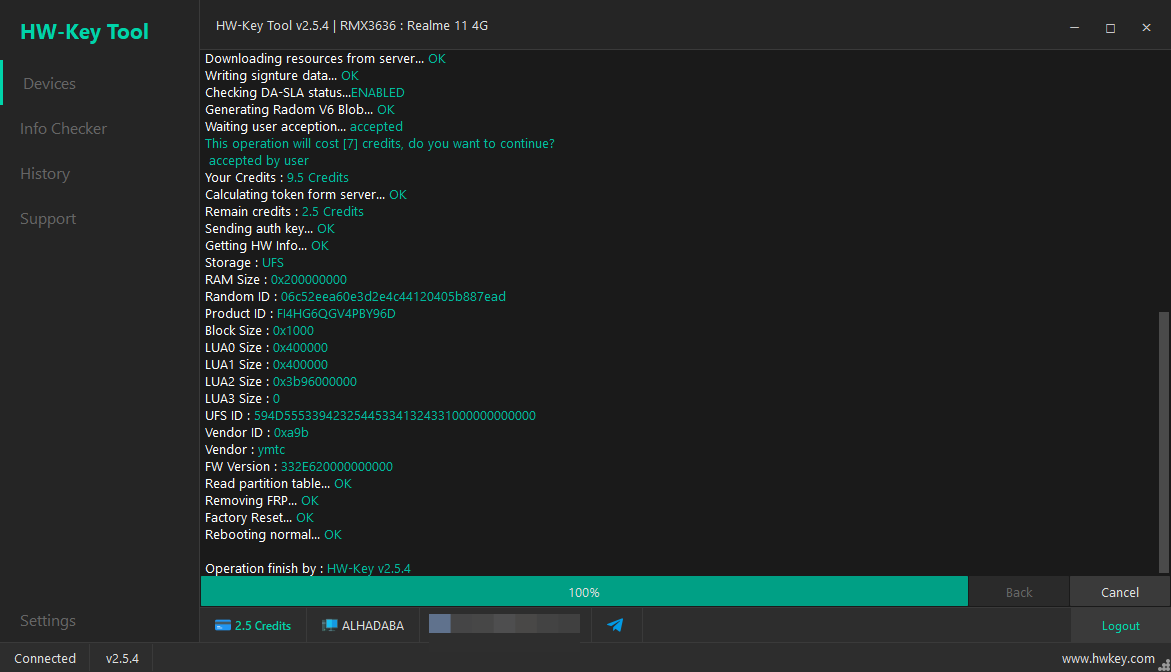1171x672 pixels.
Task: Click the 2.5 Credits balance label
Action: pyautogui.click(x=263, y=626)
